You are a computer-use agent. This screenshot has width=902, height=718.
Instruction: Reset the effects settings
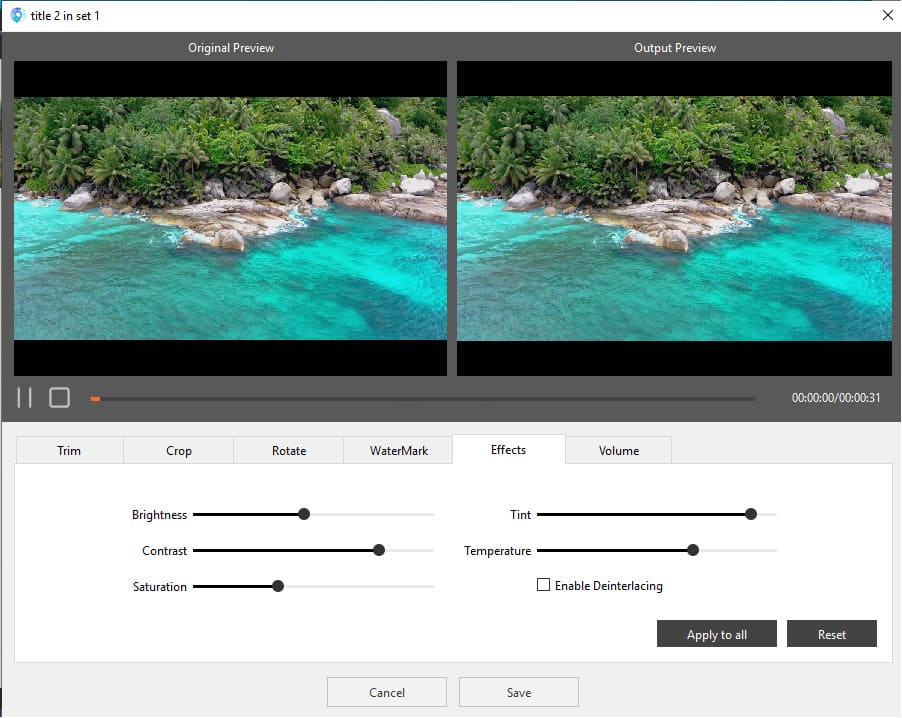(831, 634)
